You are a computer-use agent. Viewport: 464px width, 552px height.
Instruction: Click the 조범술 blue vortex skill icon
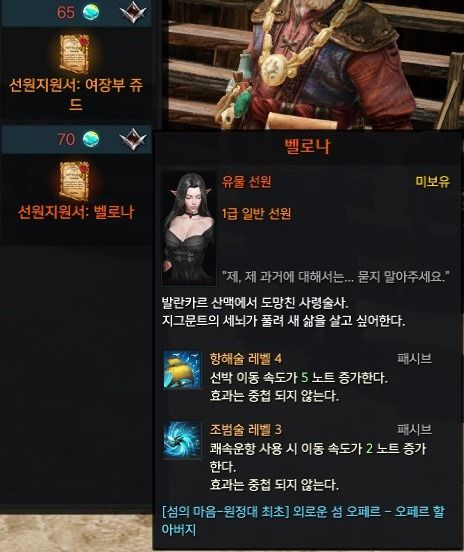(182, 440)
